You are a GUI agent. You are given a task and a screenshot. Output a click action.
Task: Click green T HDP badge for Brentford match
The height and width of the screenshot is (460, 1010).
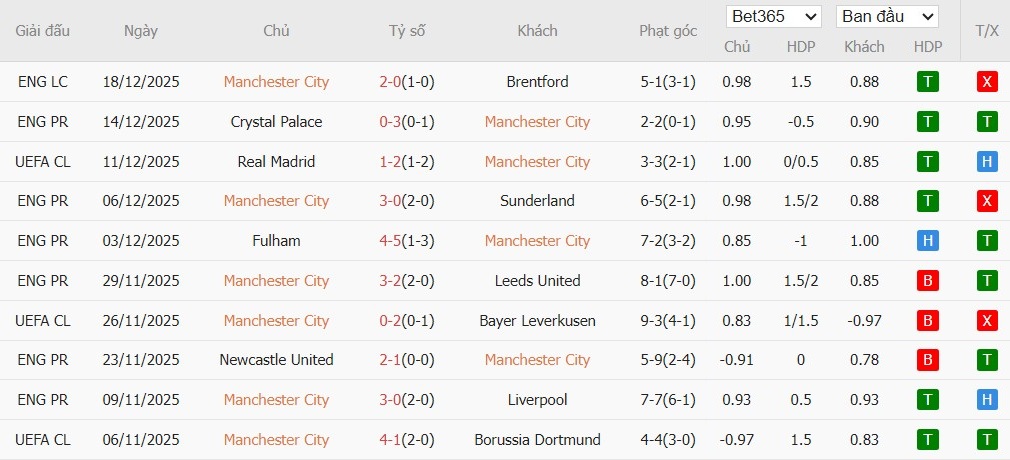927,82
